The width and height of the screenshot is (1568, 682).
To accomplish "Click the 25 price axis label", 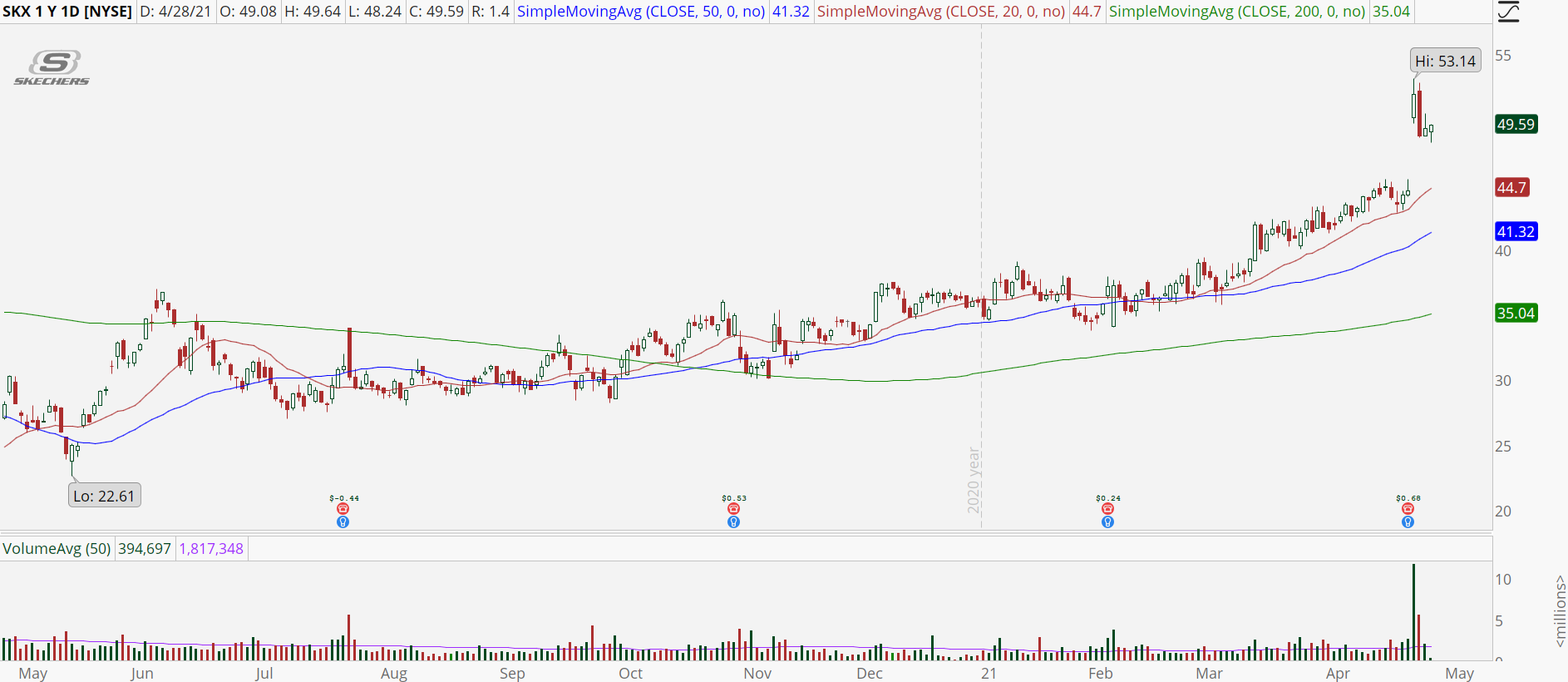I will tap(1503, 447).
